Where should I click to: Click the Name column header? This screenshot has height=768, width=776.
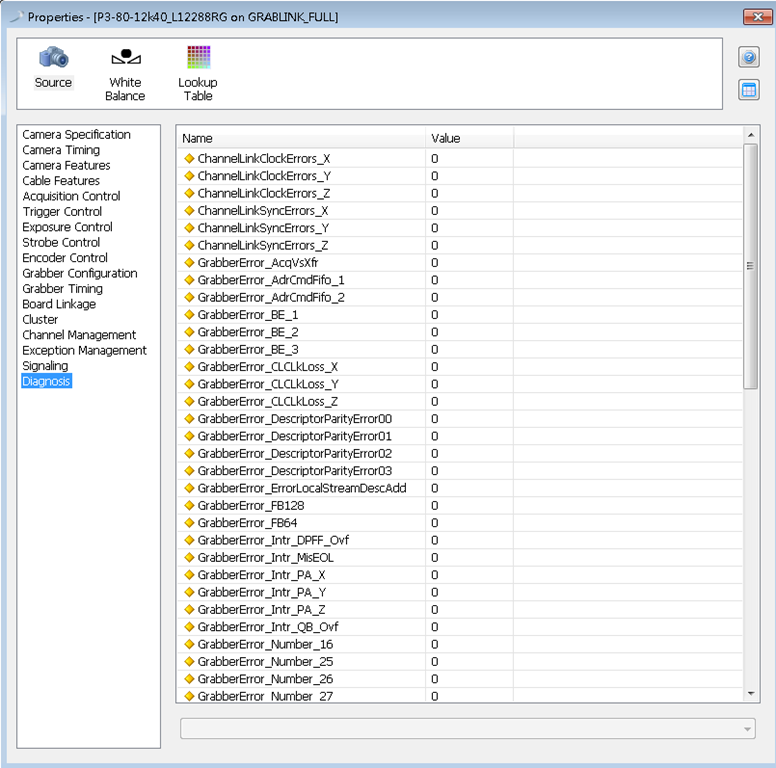tap(301, 139)
